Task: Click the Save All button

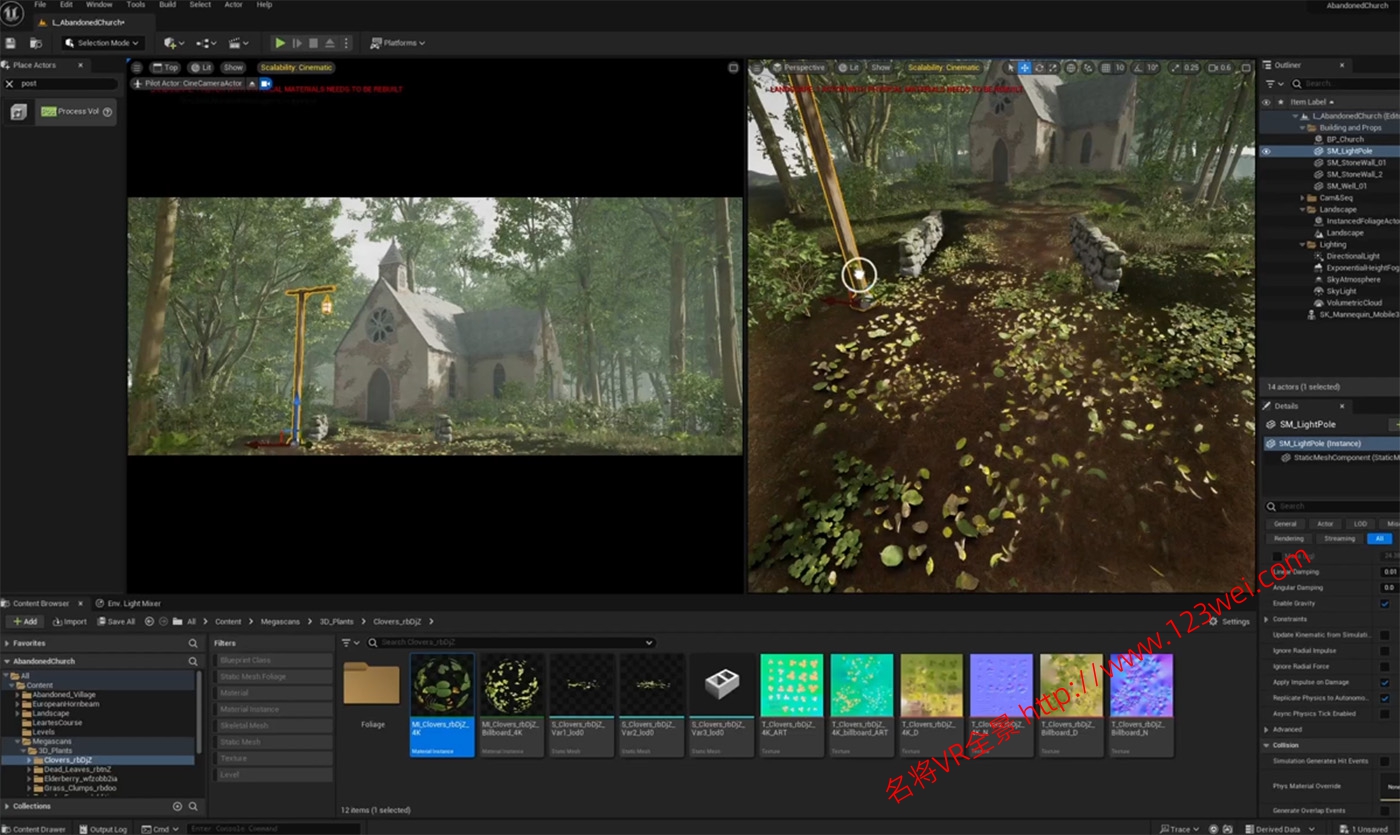Action: pyautogui.click(x=115, y=621)
